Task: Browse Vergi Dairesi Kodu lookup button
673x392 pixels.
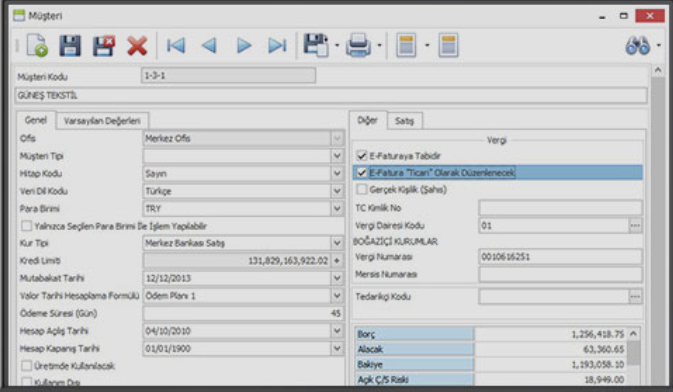Action: coord(635,225)
